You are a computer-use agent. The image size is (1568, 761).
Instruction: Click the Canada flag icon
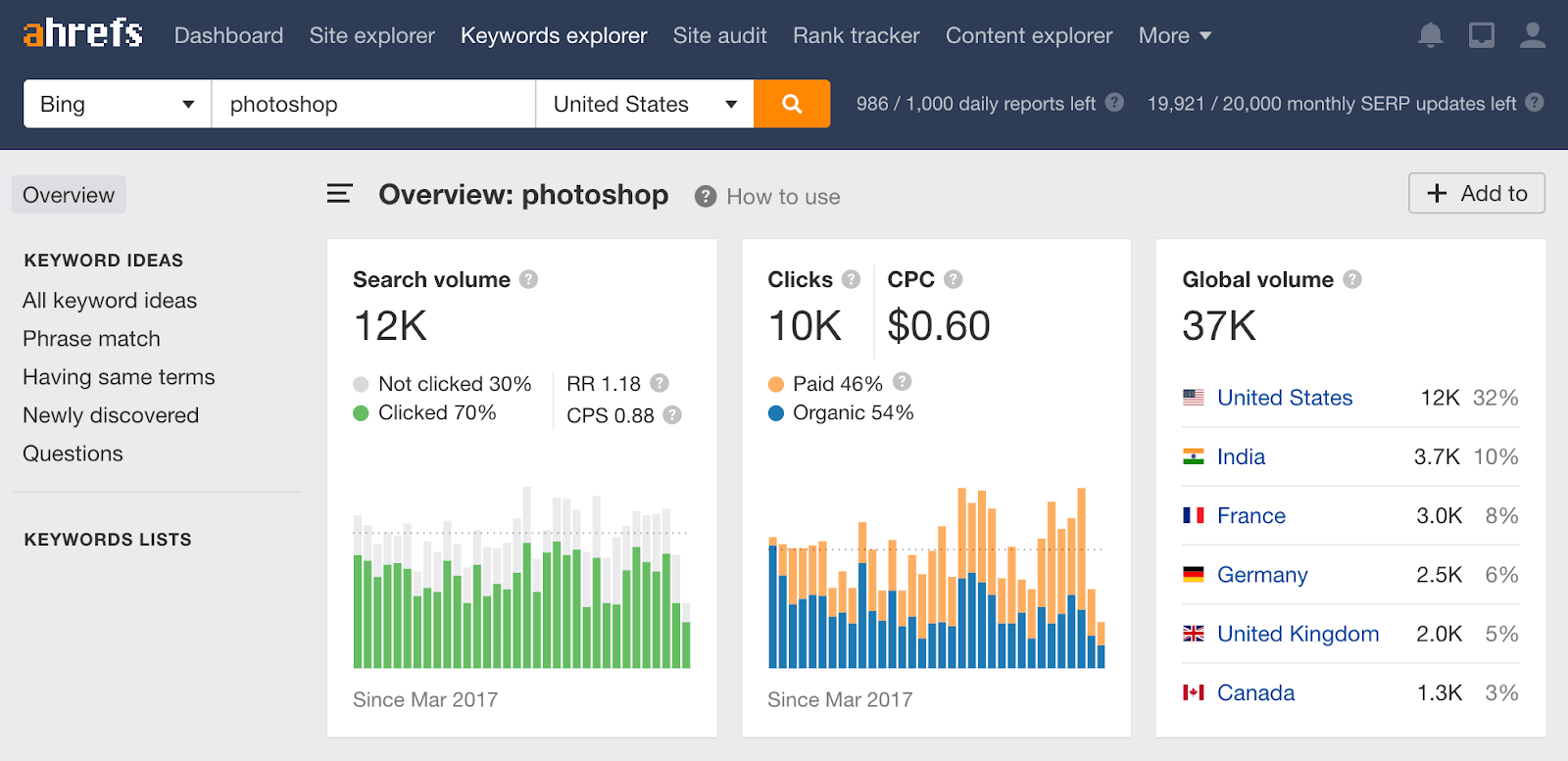tap(1194, 692)
